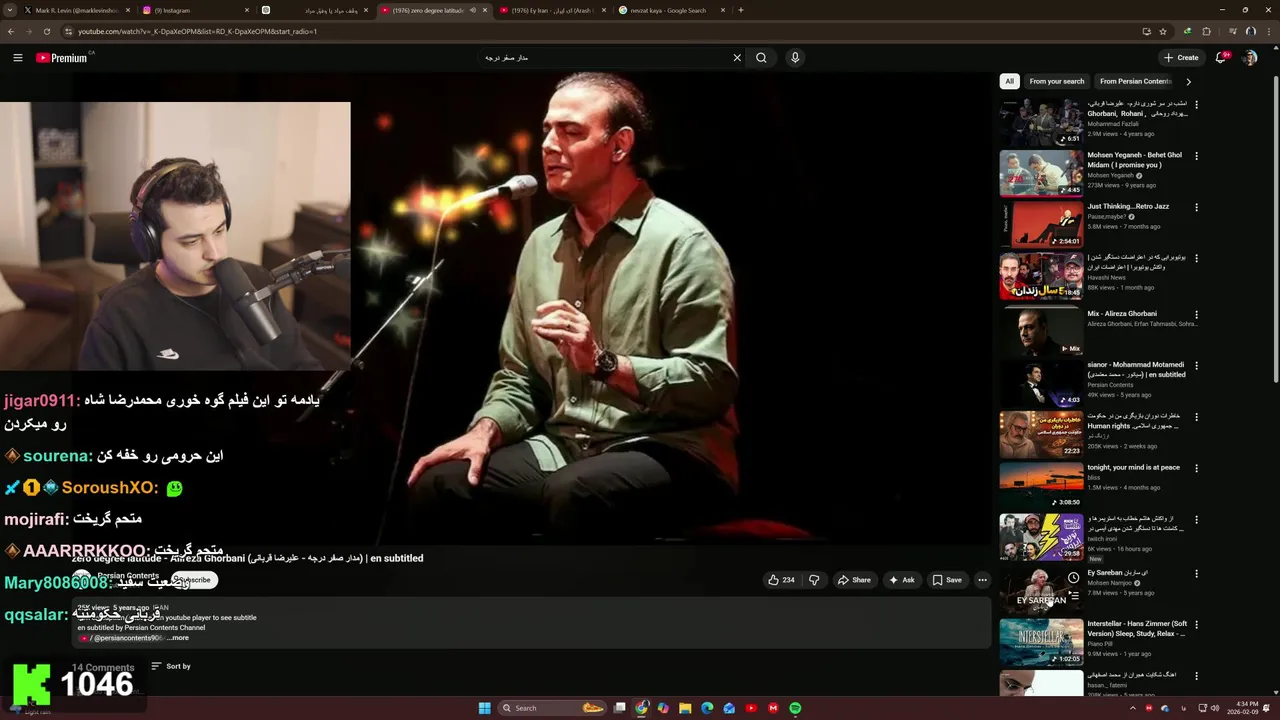Save the video to a playlist
The image size is (1280, 720).
(x=947, y=580)
